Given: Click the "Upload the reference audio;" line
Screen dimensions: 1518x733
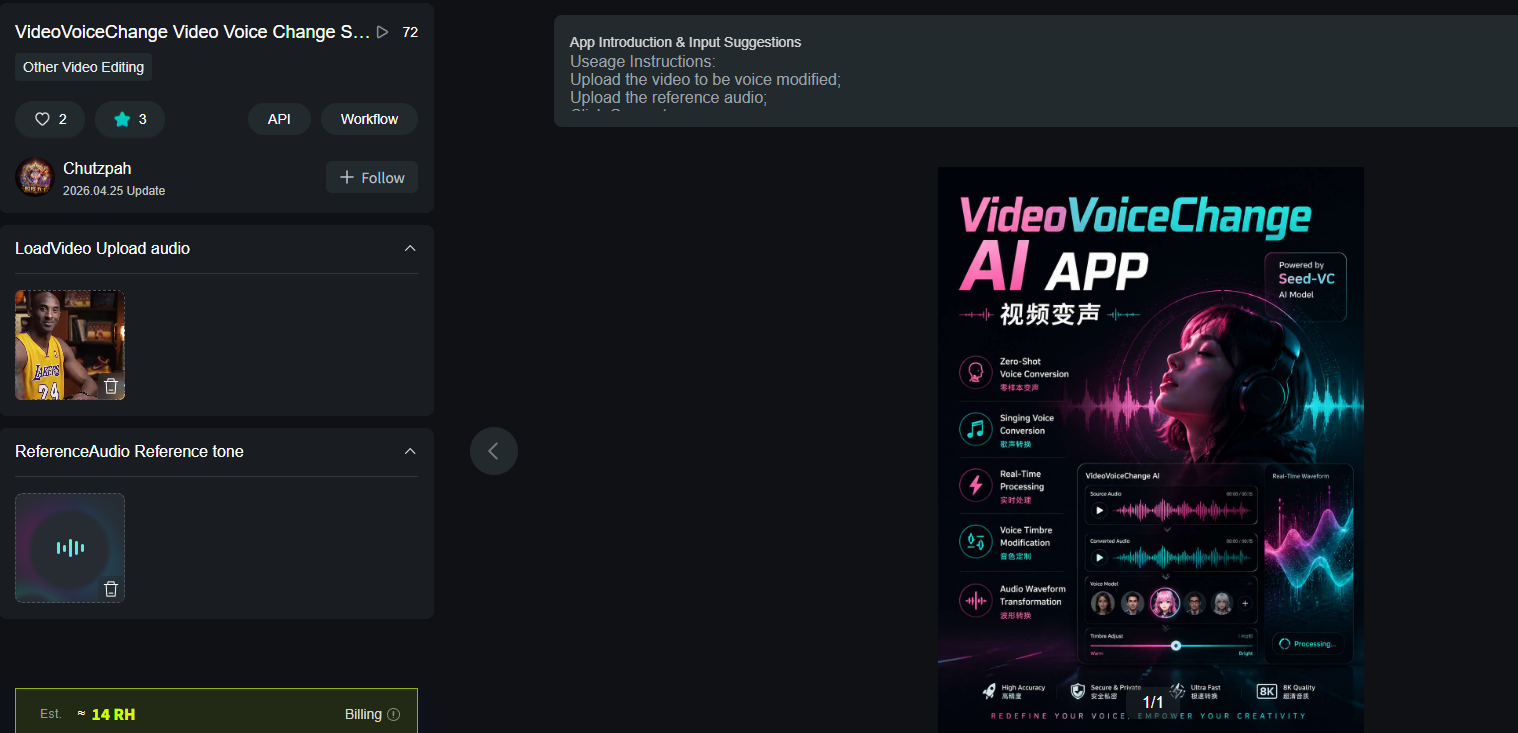Looking at the screenshot, I should (669, 98).
